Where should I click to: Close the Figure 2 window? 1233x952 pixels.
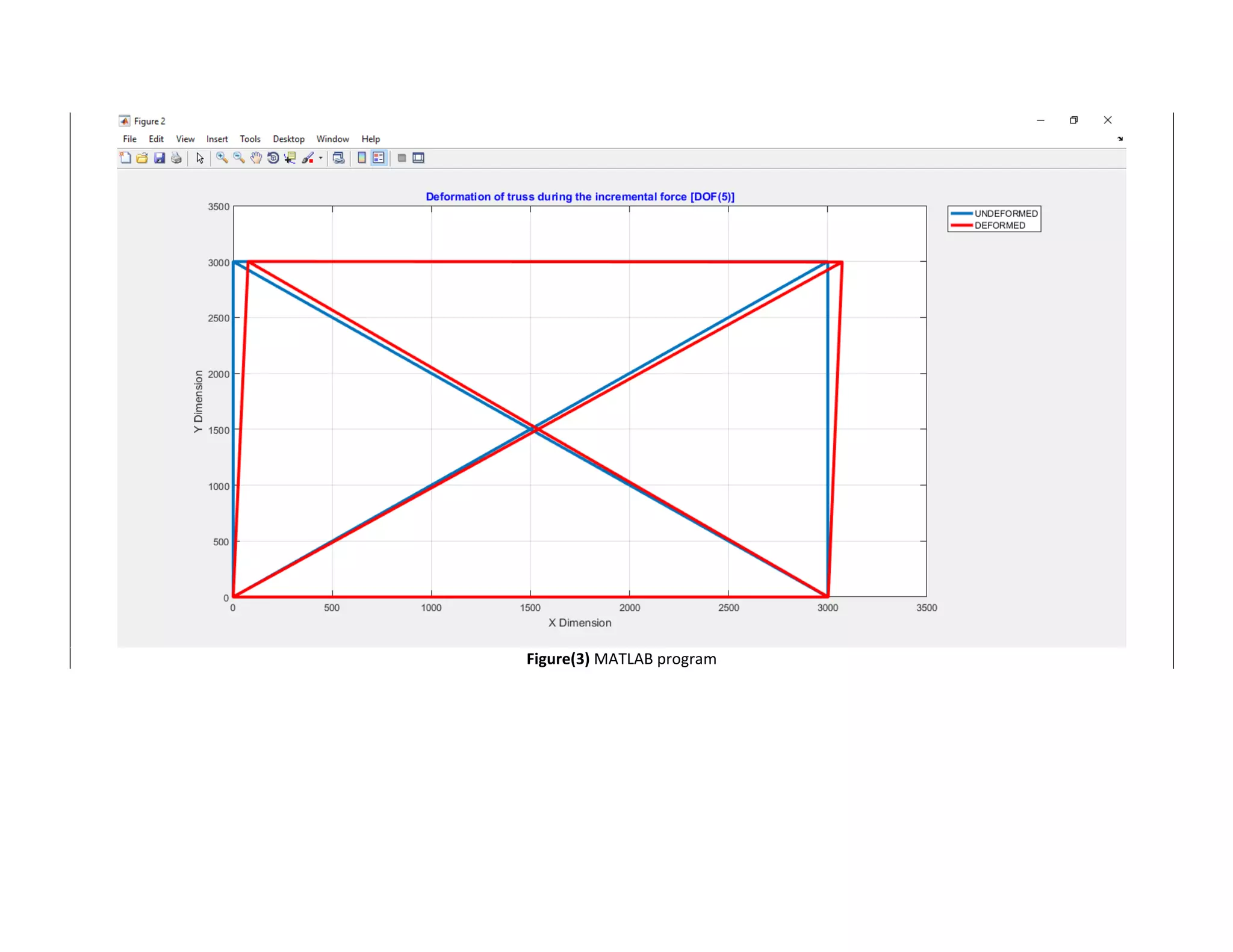(1108, 120)
